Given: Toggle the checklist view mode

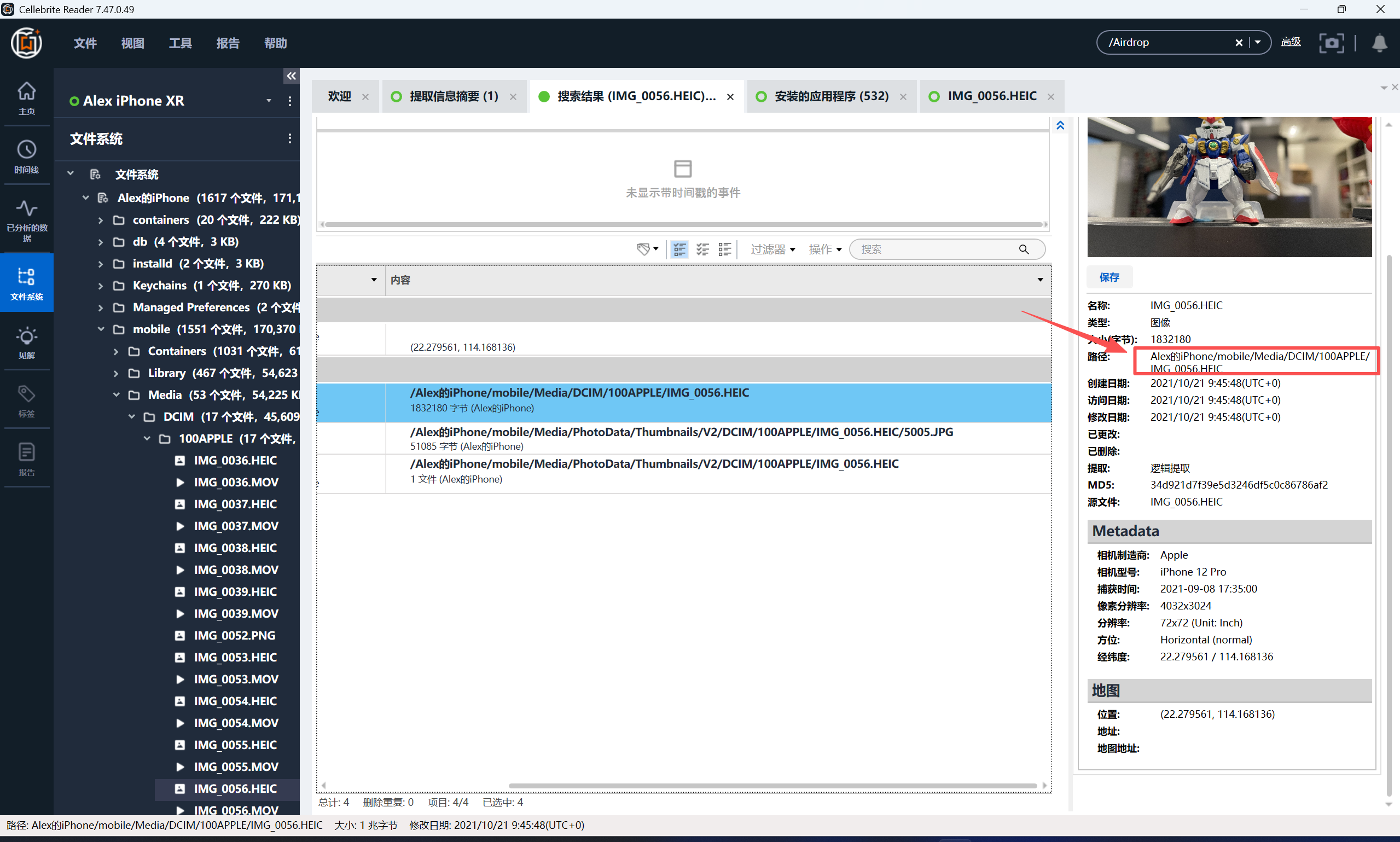Looking at the screenshot, I should pos(702,249).
